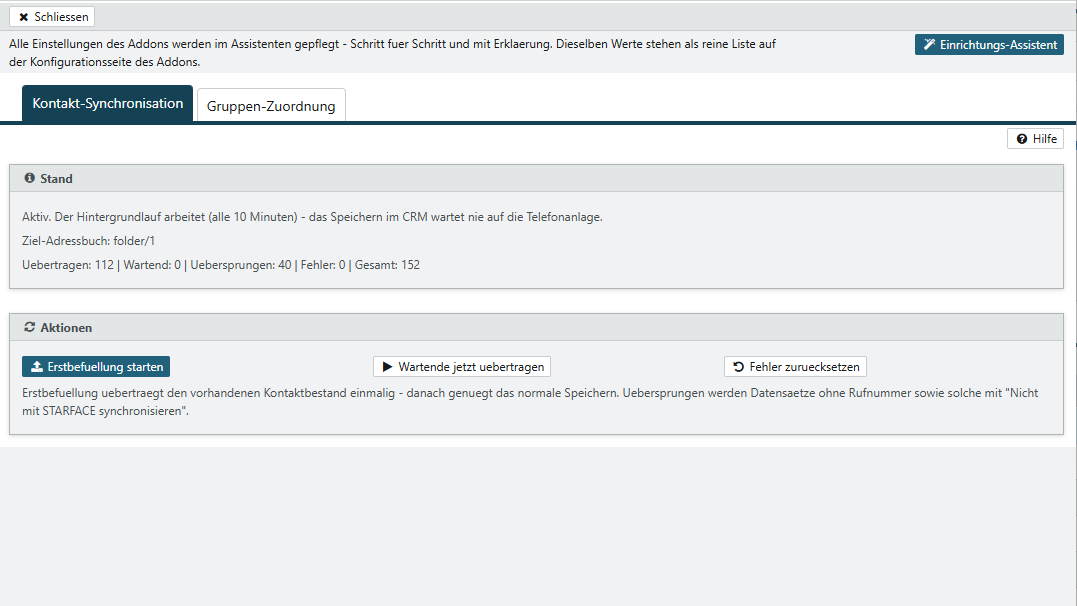This screenshot has width=1077, height=606.
Task: Click the refresh icon beside Aktionen
Action: (x=30, y=327)
